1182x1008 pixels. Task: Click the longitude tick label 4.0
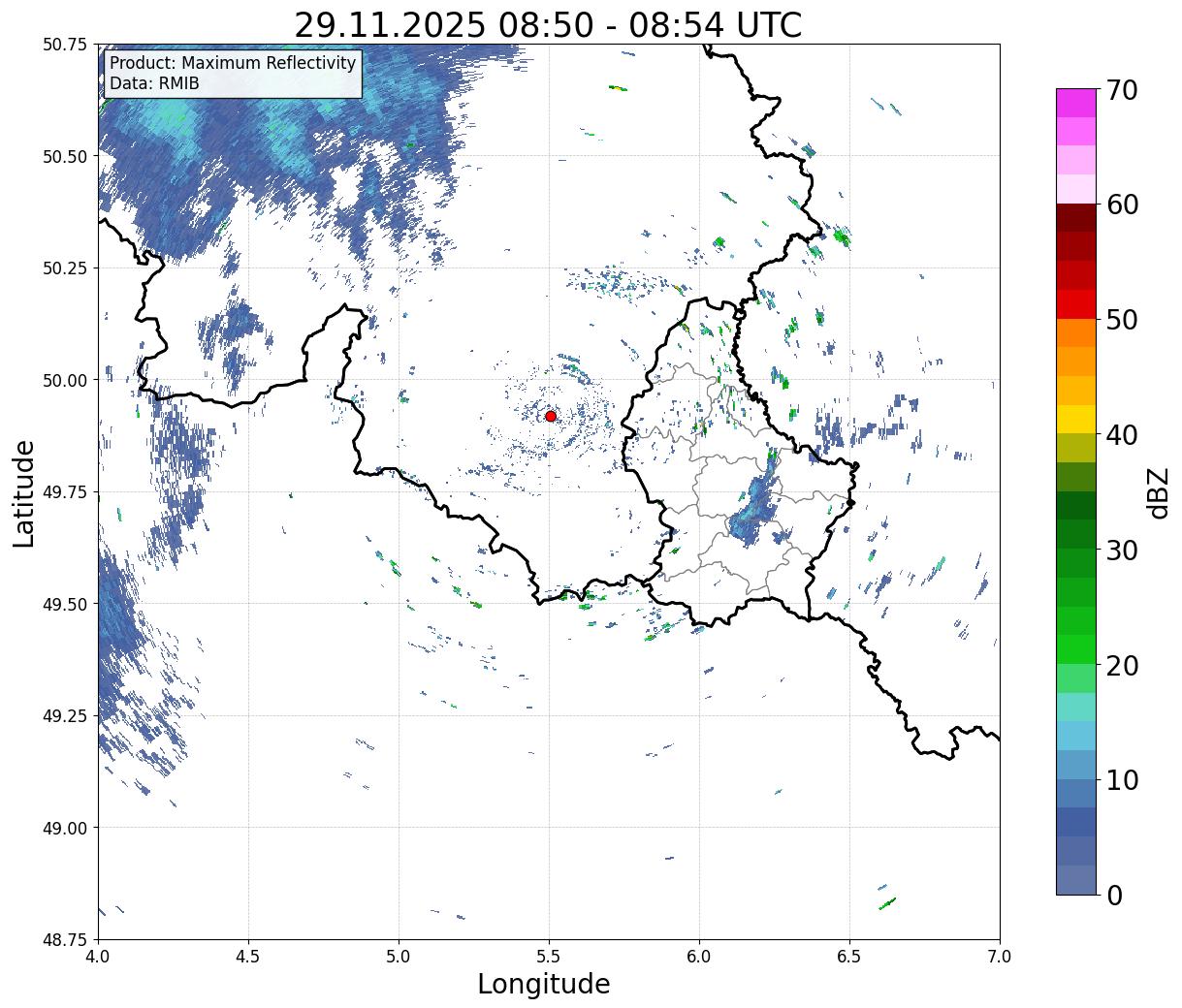coord(98,956)
